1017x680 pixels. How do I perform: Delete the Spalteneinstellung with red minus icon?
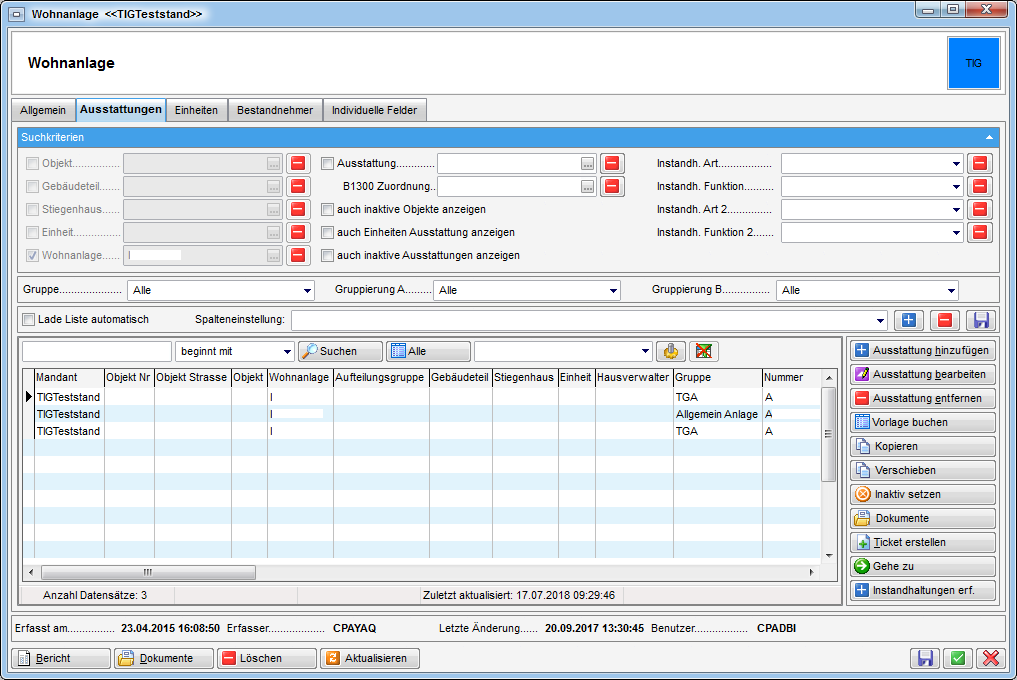click(x=945, y=320)
